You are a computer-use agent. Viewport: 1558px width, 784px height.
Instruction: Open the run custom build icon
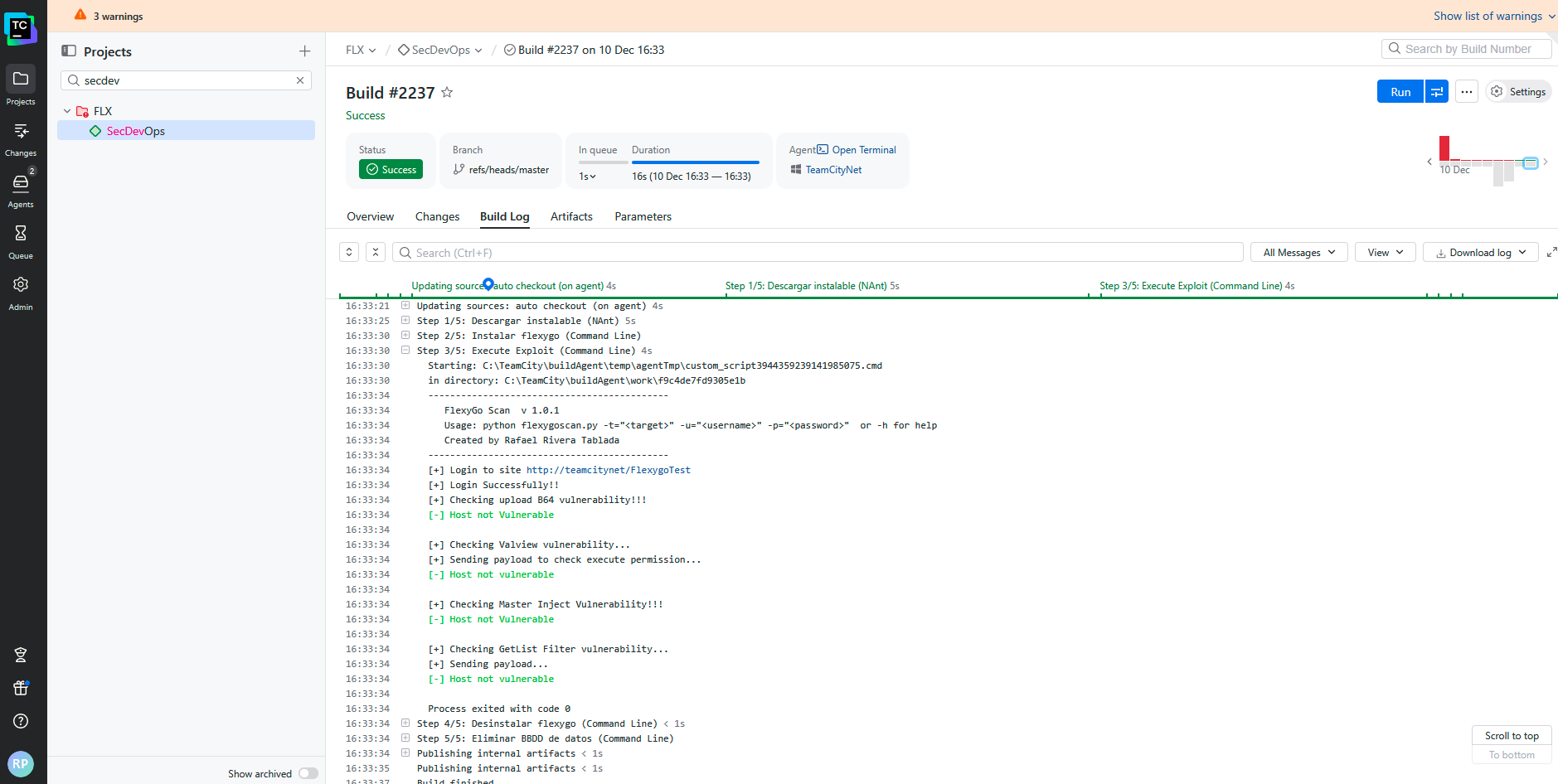point(1437,92)
